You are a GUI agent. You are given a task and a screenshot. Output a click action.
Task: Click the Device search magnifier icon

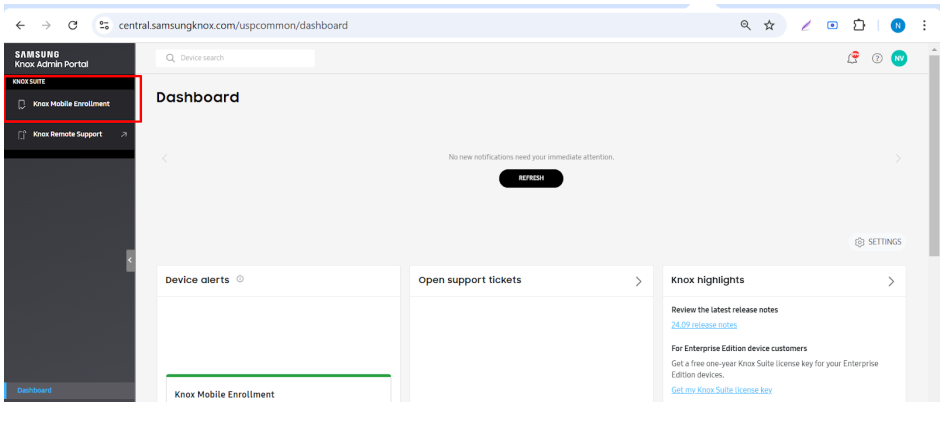click(170, 58)
